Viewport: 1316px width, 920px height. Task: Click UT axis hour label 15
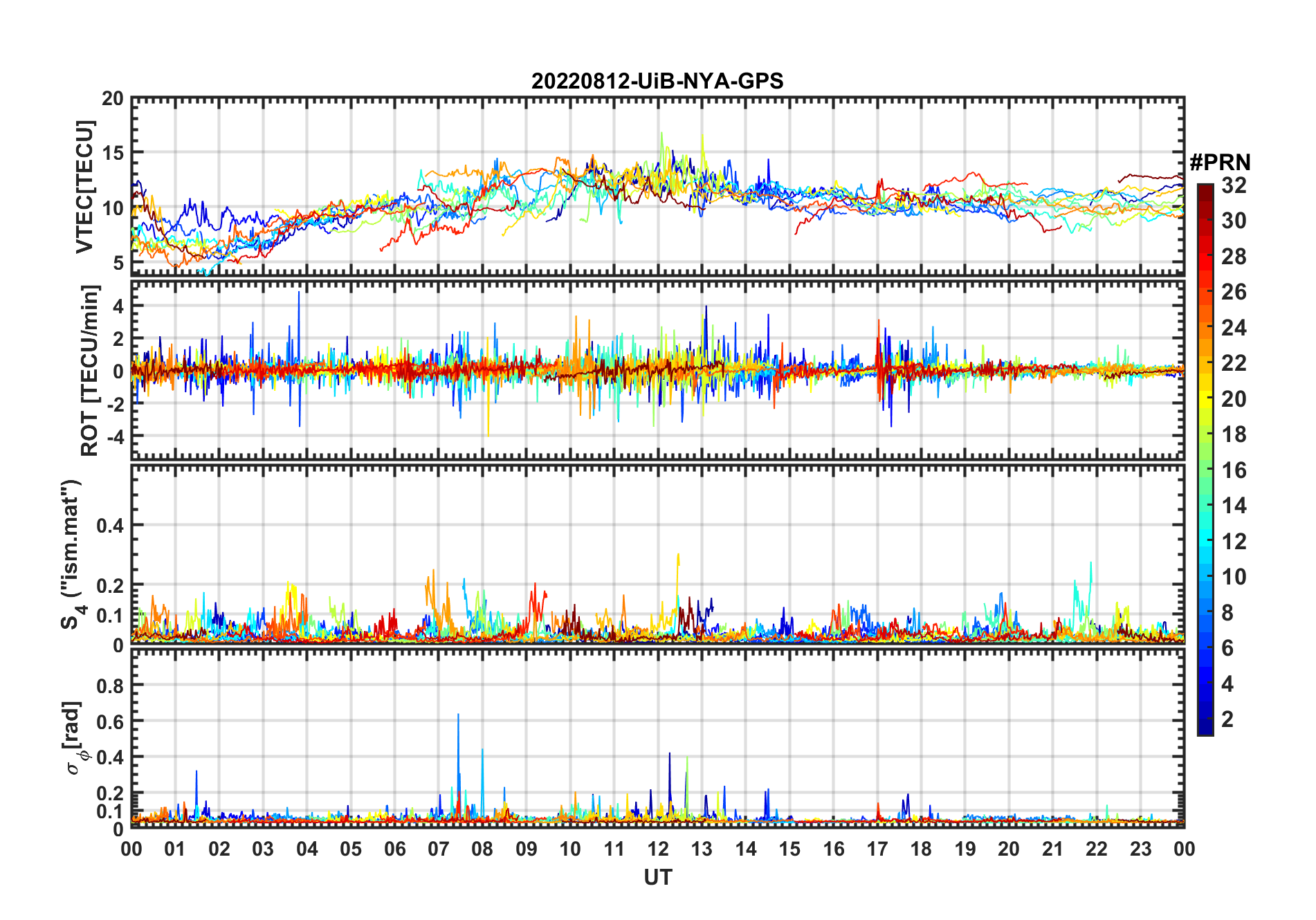click(x=789, y=849)
